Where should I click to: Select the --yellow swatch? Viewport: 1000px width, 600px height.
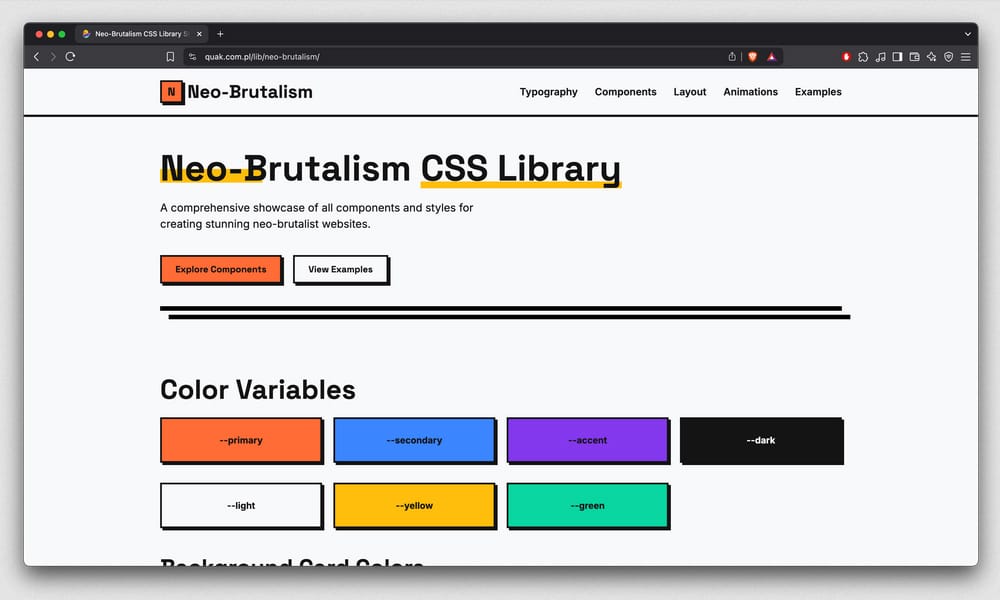tap(414, 506)
